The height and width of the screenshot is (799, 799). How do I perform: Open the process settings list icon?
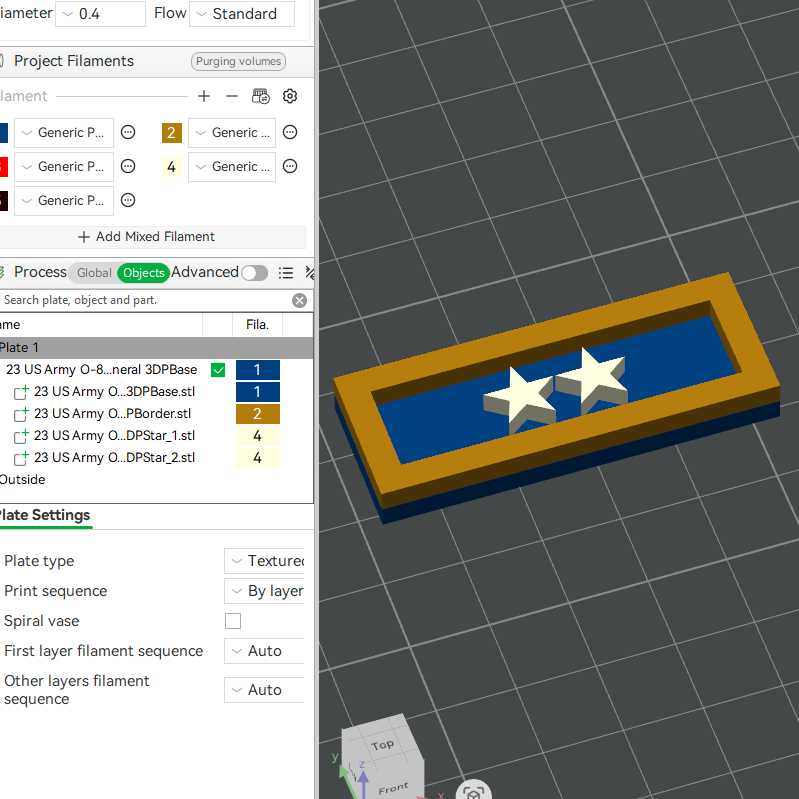286,273
